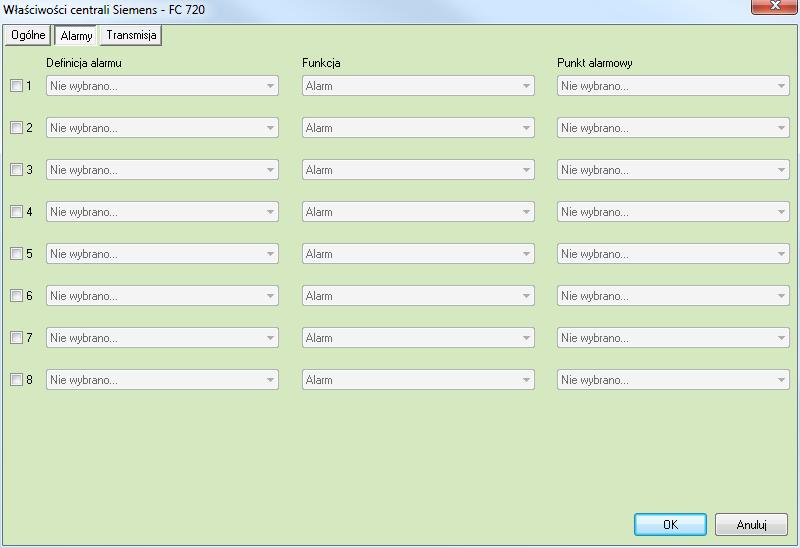
Task: Switch to the Ogólne tab
Action: [28, 35]
